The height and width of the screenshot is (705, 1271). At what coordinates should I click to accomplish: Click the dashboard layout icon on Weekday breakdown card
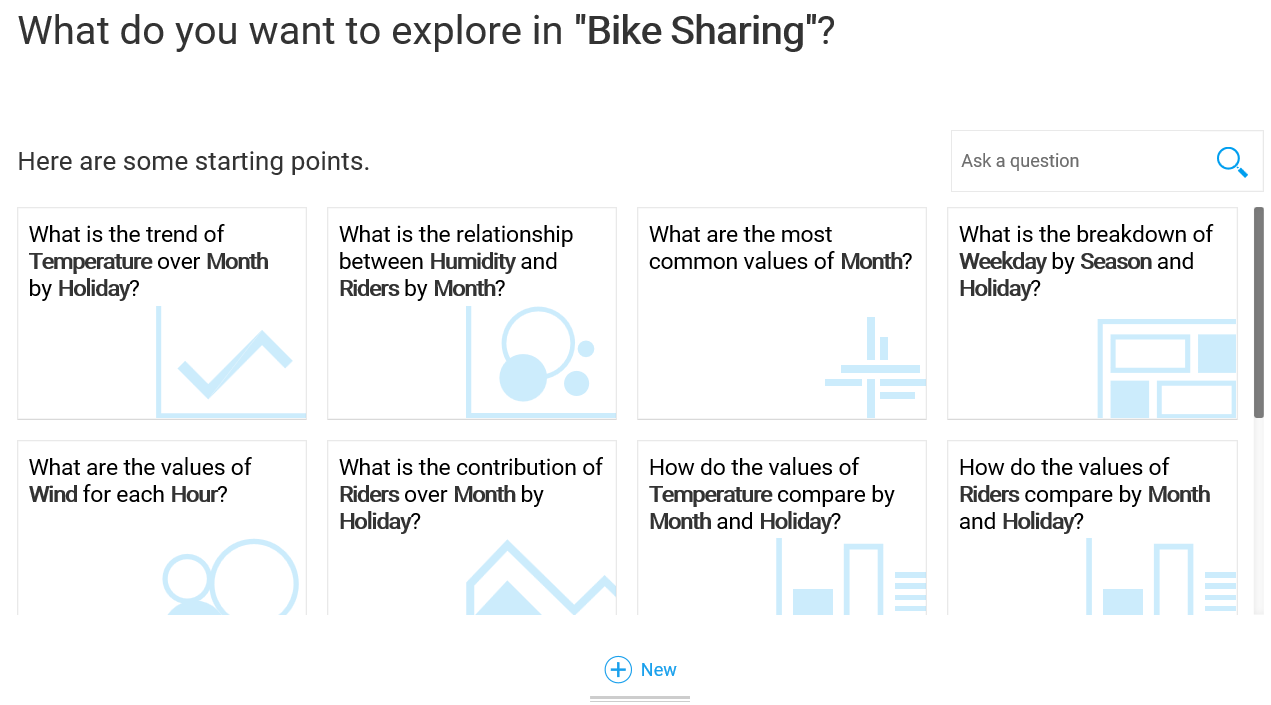[1167, 368]
